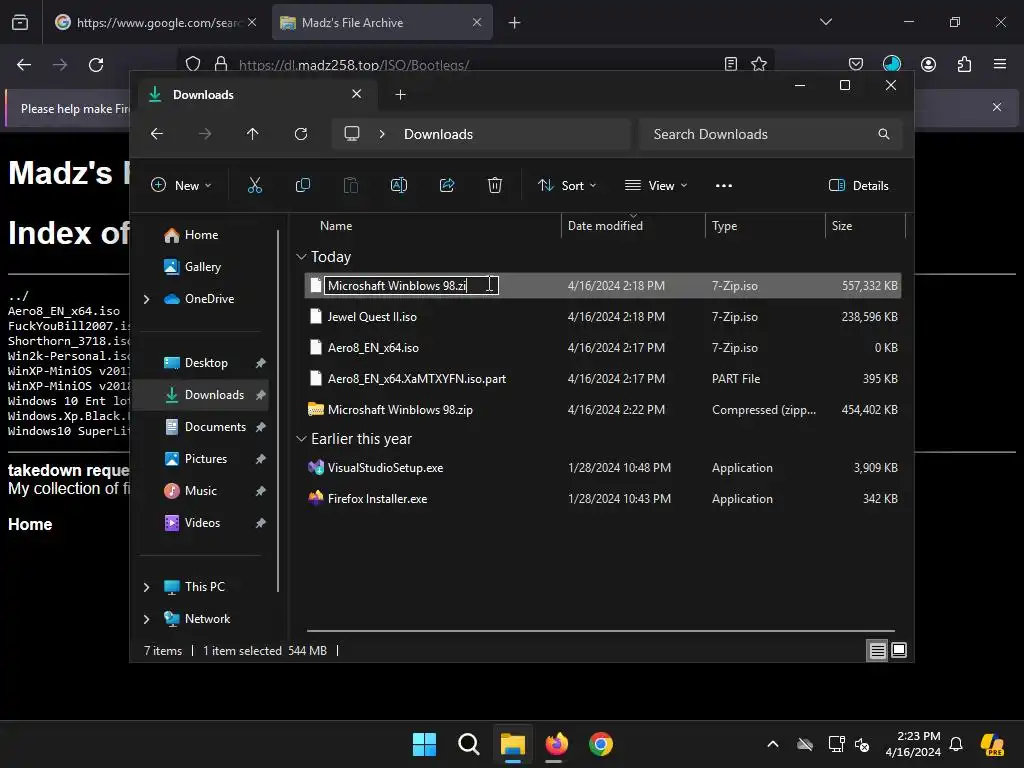Switch to Madz's File Archive tab

click(382, 23)
